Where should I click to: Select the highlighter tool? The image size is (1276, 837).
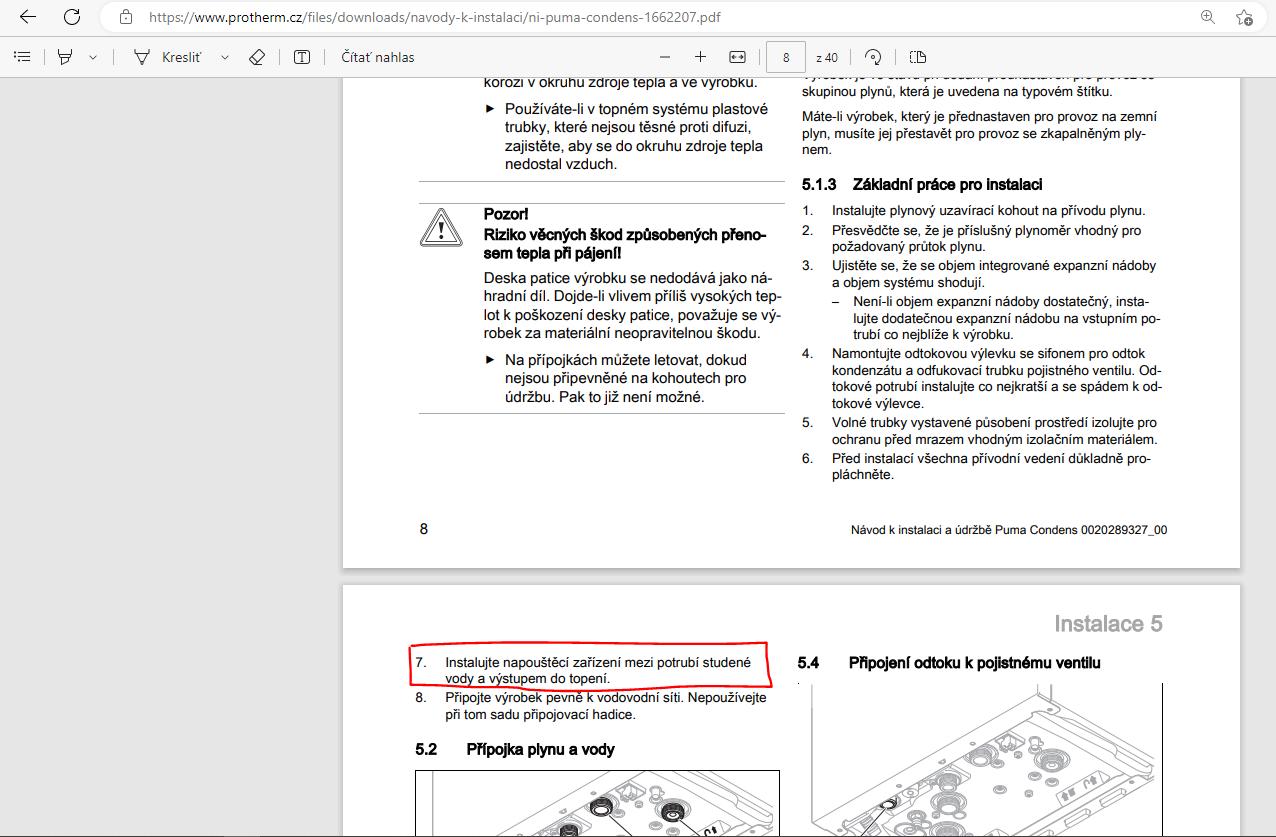[65, 57]
